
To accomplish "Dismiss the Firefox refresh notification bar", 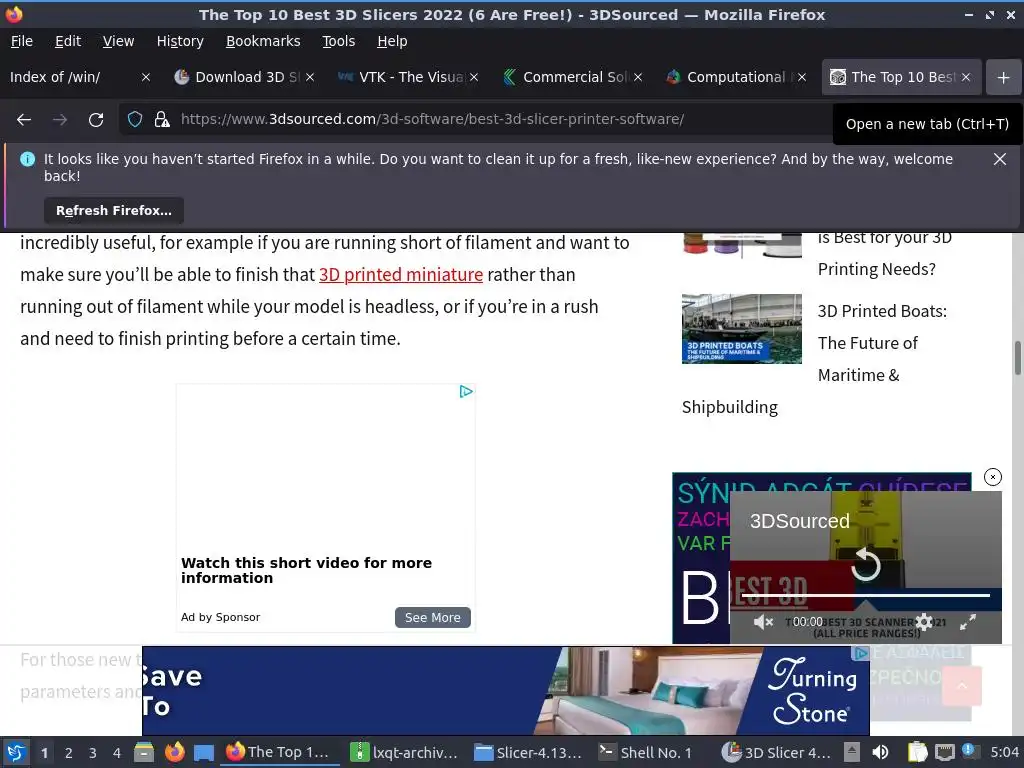I will coord(999,159).
